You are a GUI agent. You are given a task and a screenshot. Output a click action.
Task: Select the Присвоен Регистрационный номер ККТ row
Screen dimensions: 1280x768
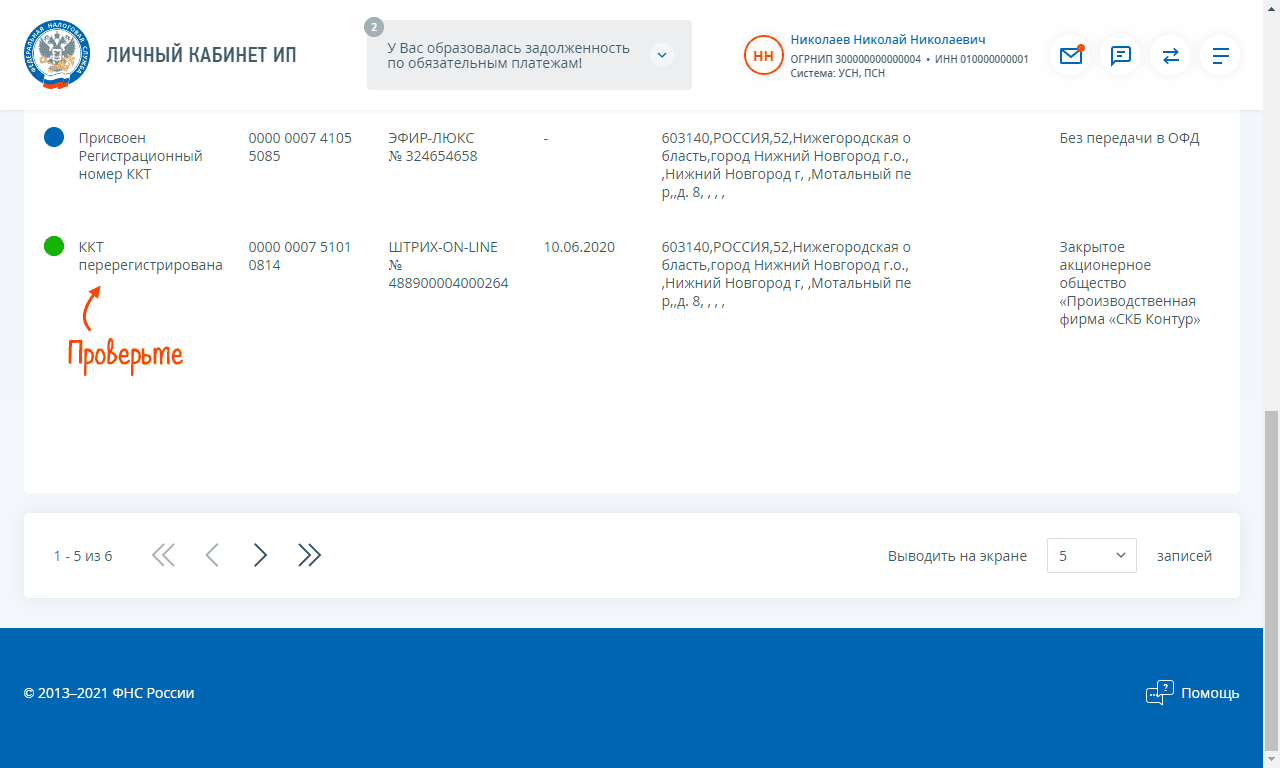tap(140, 156)
